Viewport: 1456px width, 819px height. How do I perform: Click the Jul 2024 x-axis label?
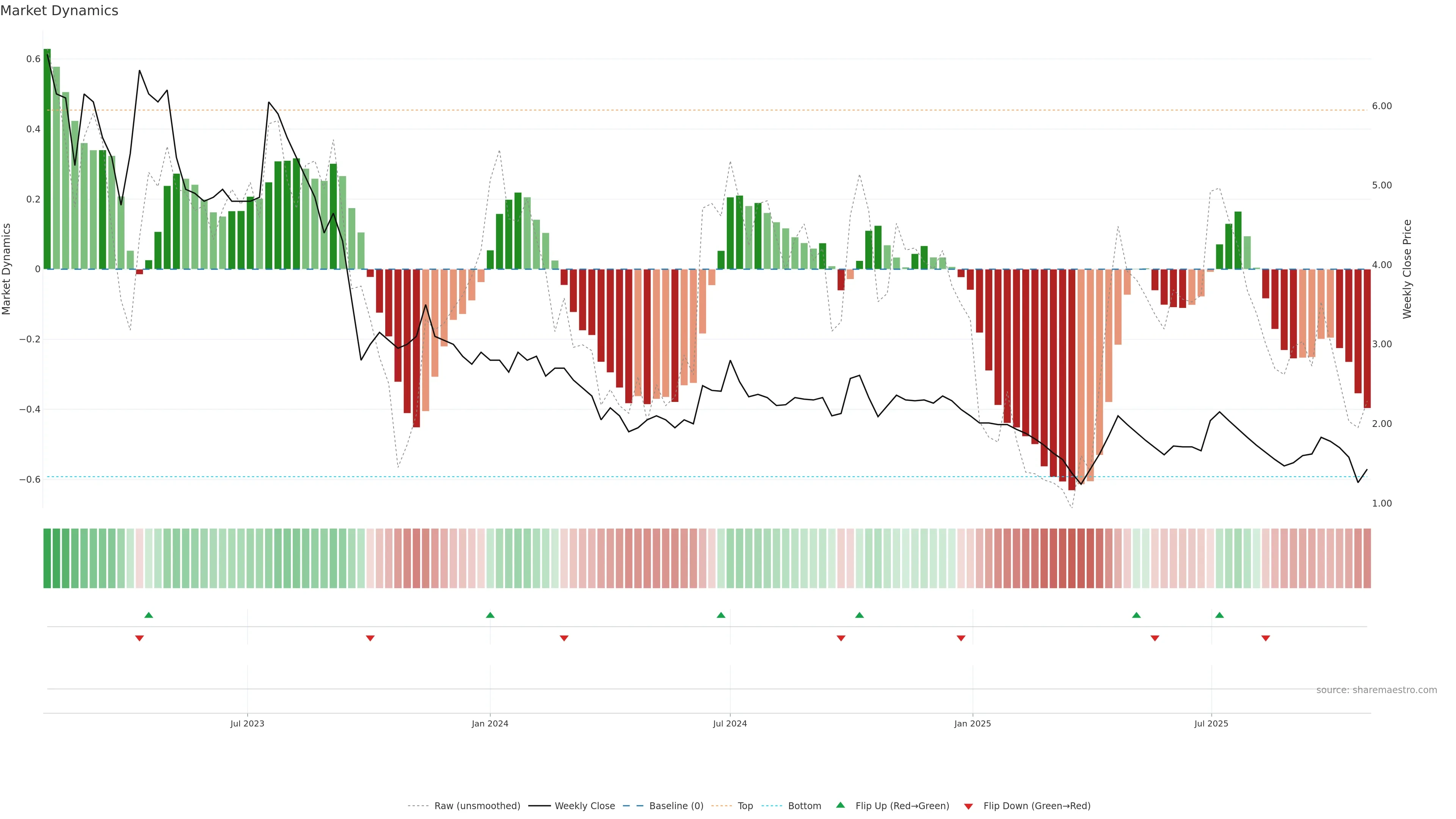[x=730, y=723]
